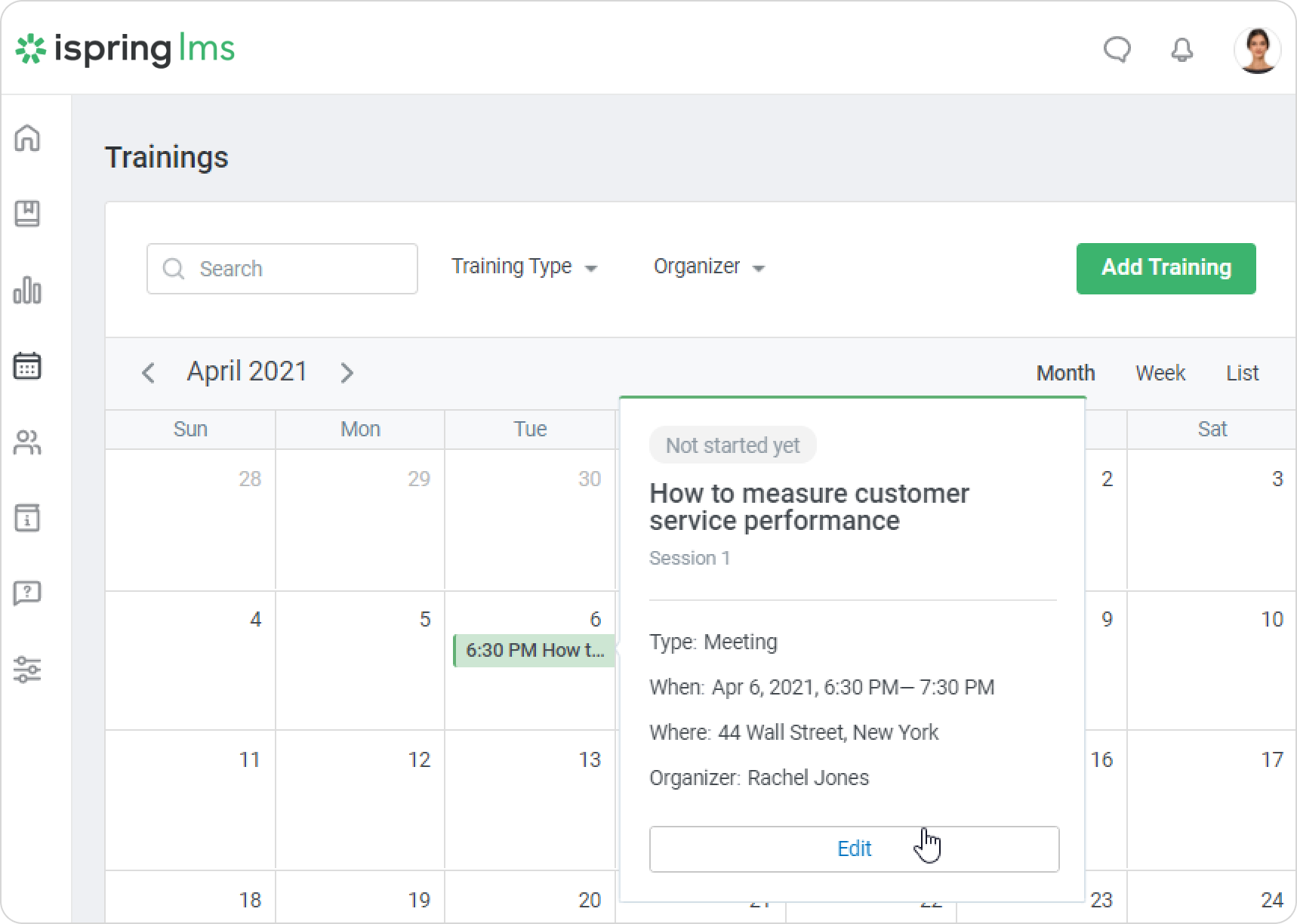The height and width of the screenshot is (924, 1297).
Task: Open the settings sliders icon in sidebar
Action: 27,670
